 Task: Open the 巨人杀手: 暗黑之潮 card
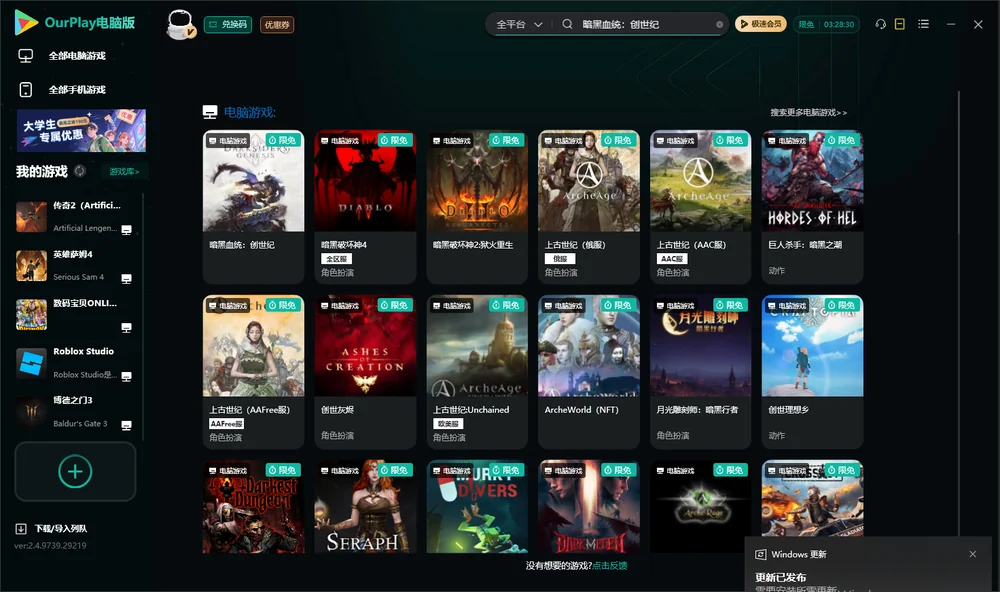tap(812, 207)
